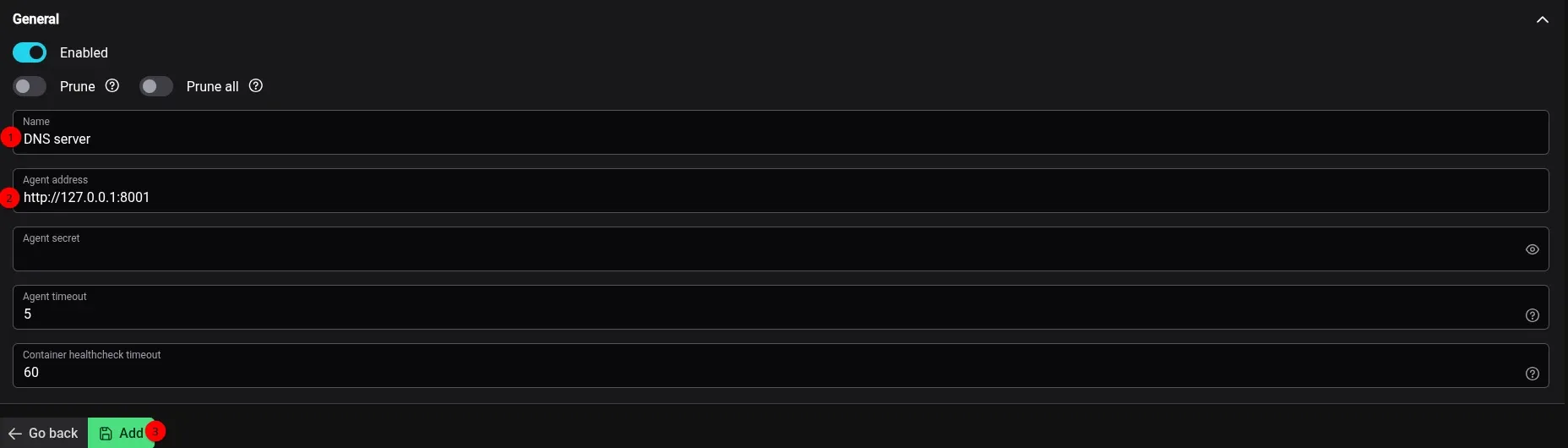Screen dimensions: 1568x448
Task: Focus the Name field containing DNS server
Action: point(781,132)
